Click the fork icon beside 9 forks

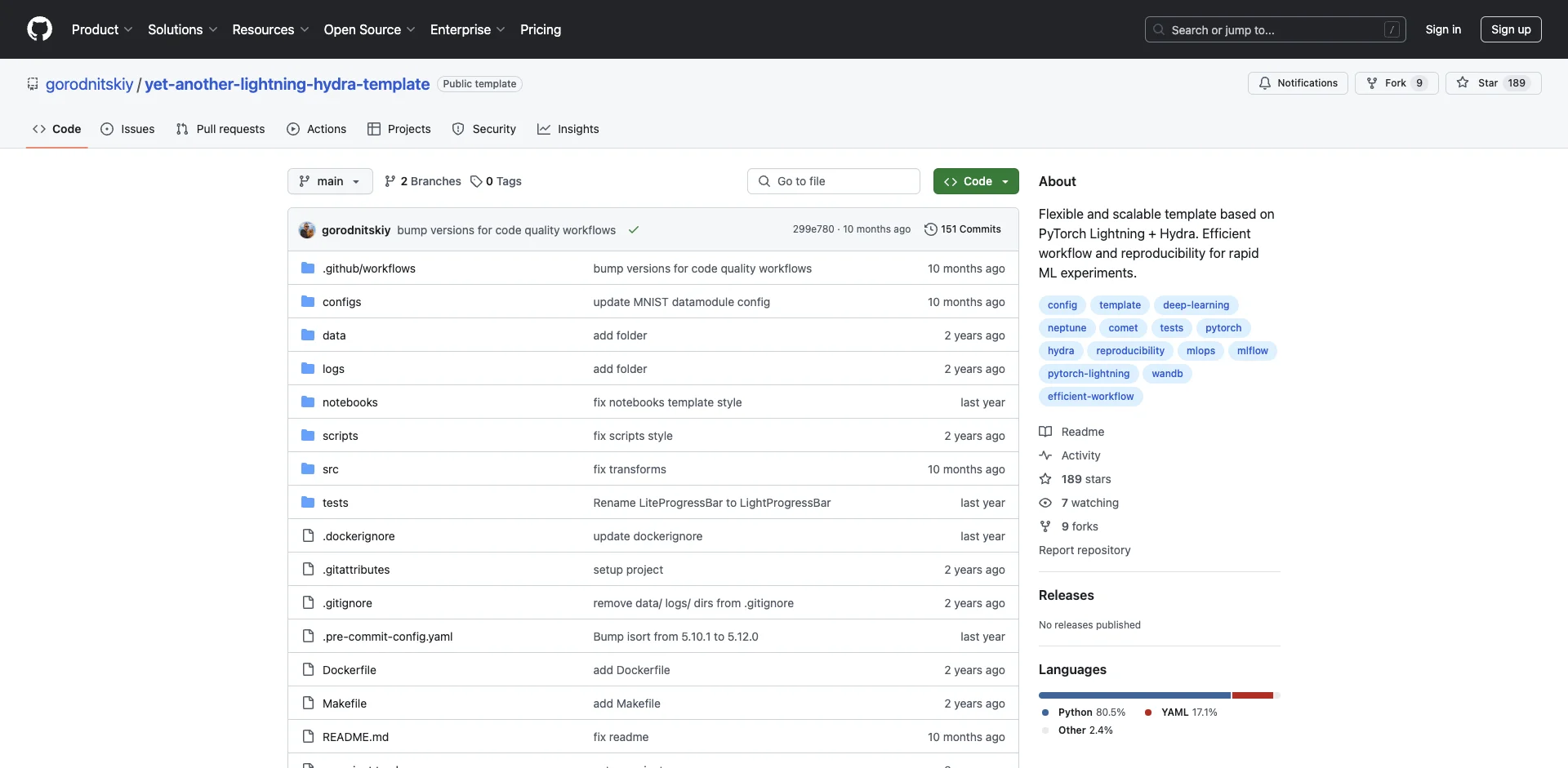coord(1045,526)
